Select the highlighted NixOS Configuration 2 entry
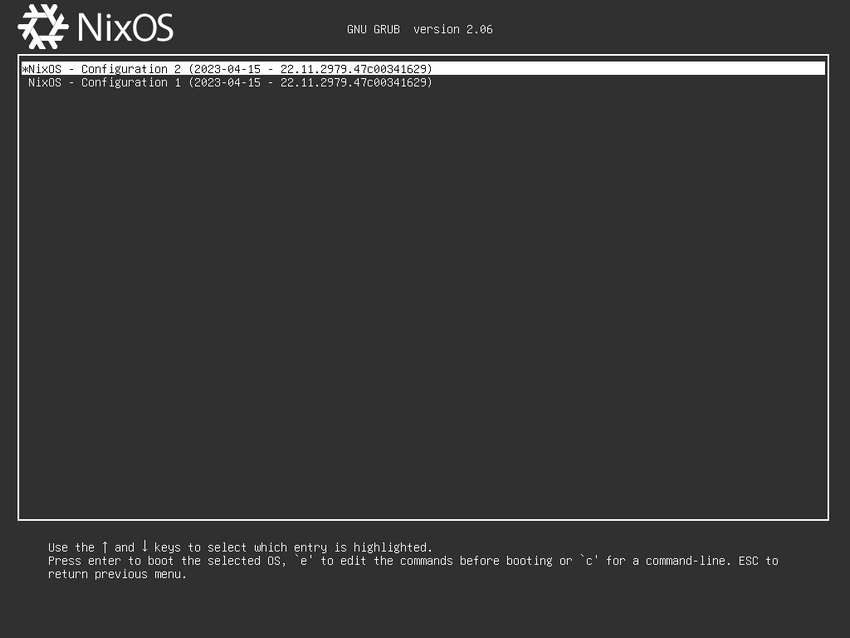This screenshot has width=850, height=638. [x=230, y=69]
